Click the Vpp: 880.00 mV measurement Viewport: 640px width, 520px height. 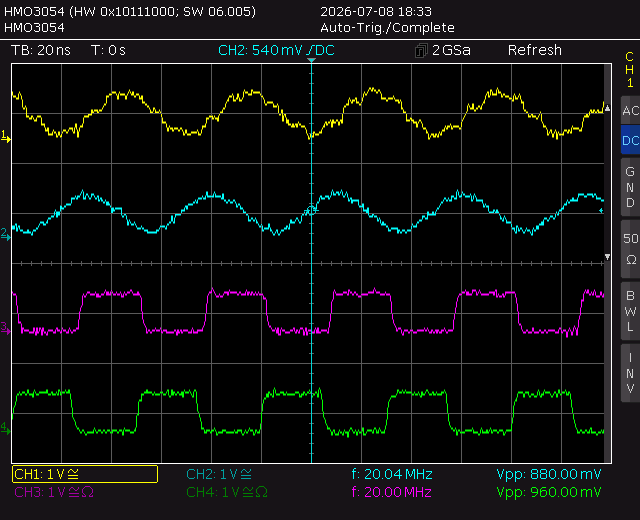coord(549,474)
